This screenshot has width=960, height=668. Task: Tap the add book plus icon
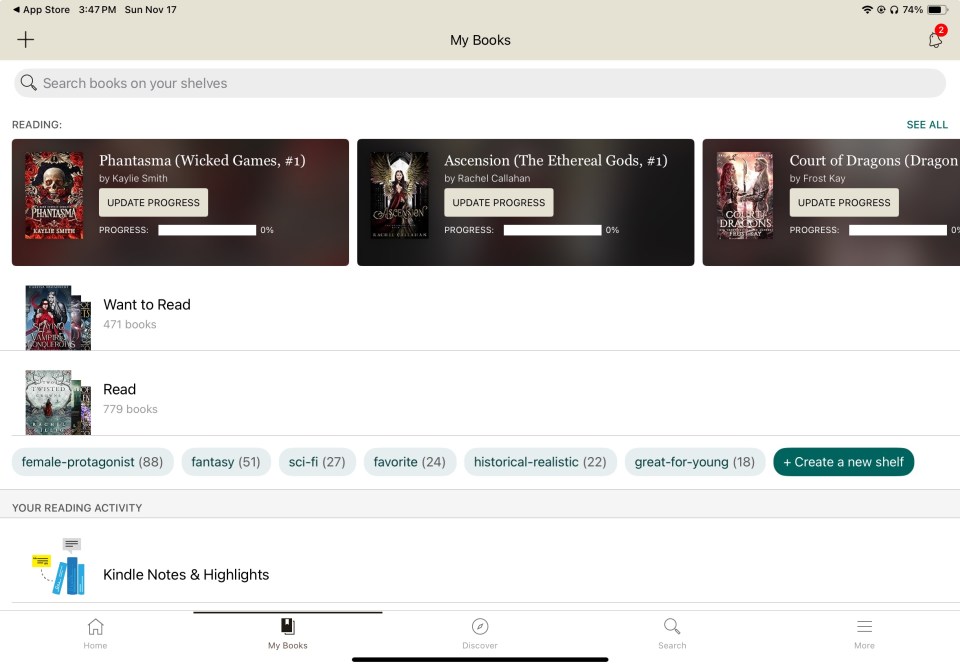(25, 39)
